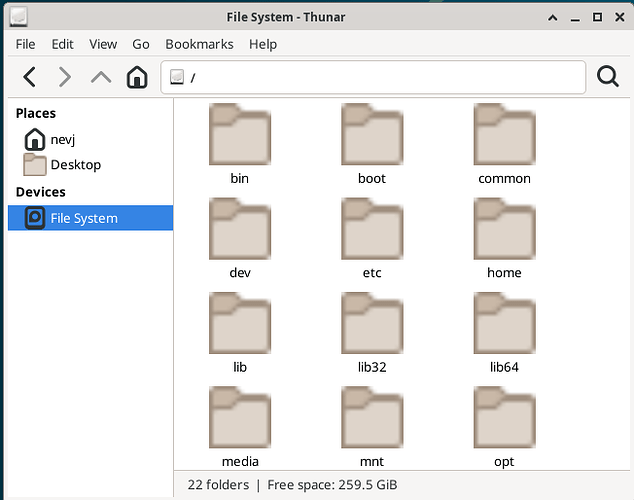The width and height of the screenshot is (634, 500).
Task: Open the Bookmarks menu
Action: point(199,44)
